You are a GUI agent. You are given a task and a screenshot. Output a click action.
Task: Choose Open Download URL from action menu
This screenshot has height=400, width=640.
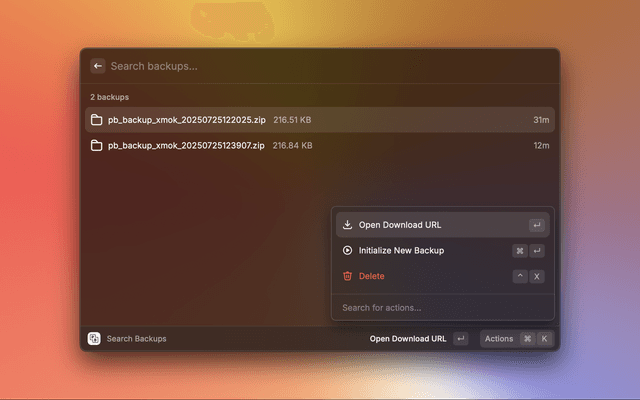pyautogui.click(x=400, y=225)
